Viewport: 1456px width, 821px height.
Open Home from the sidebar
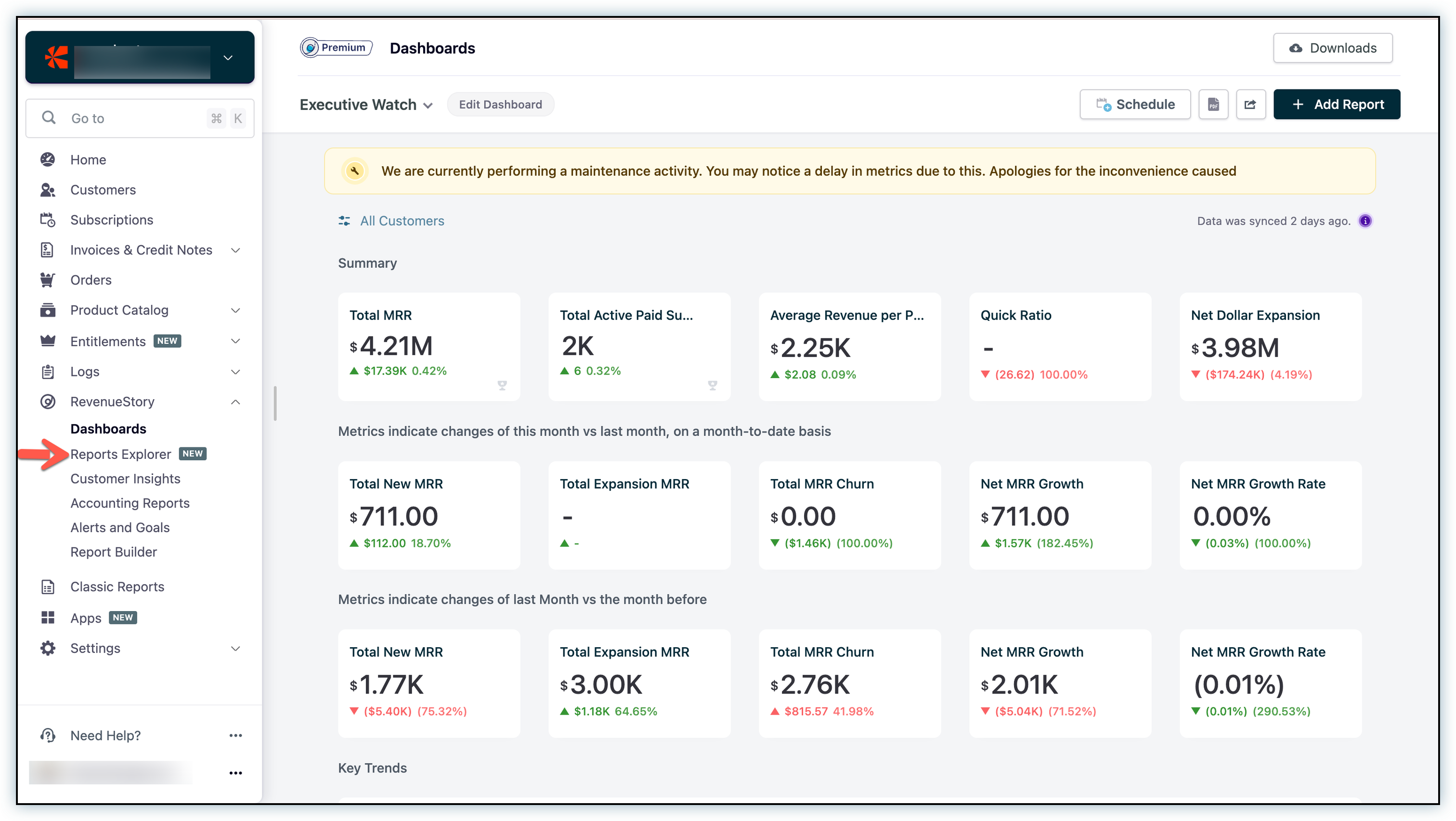coord(88,159)
